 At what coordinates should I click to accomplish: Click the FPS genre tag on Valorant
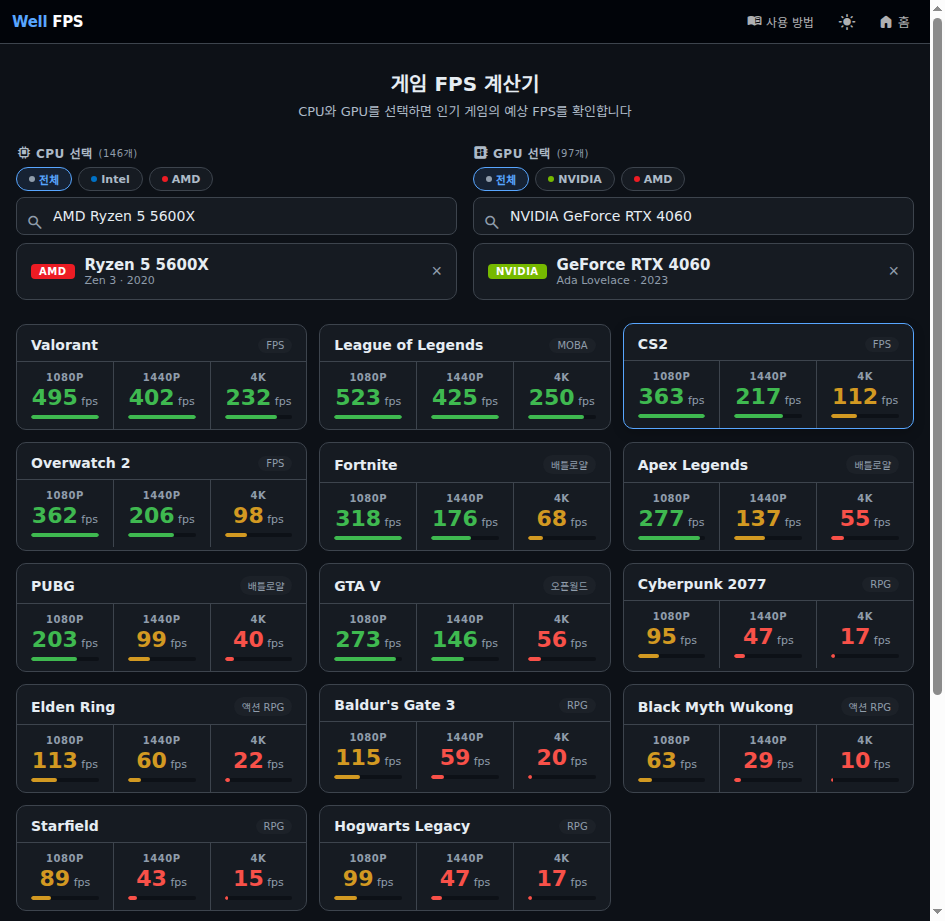pos(275,345)
